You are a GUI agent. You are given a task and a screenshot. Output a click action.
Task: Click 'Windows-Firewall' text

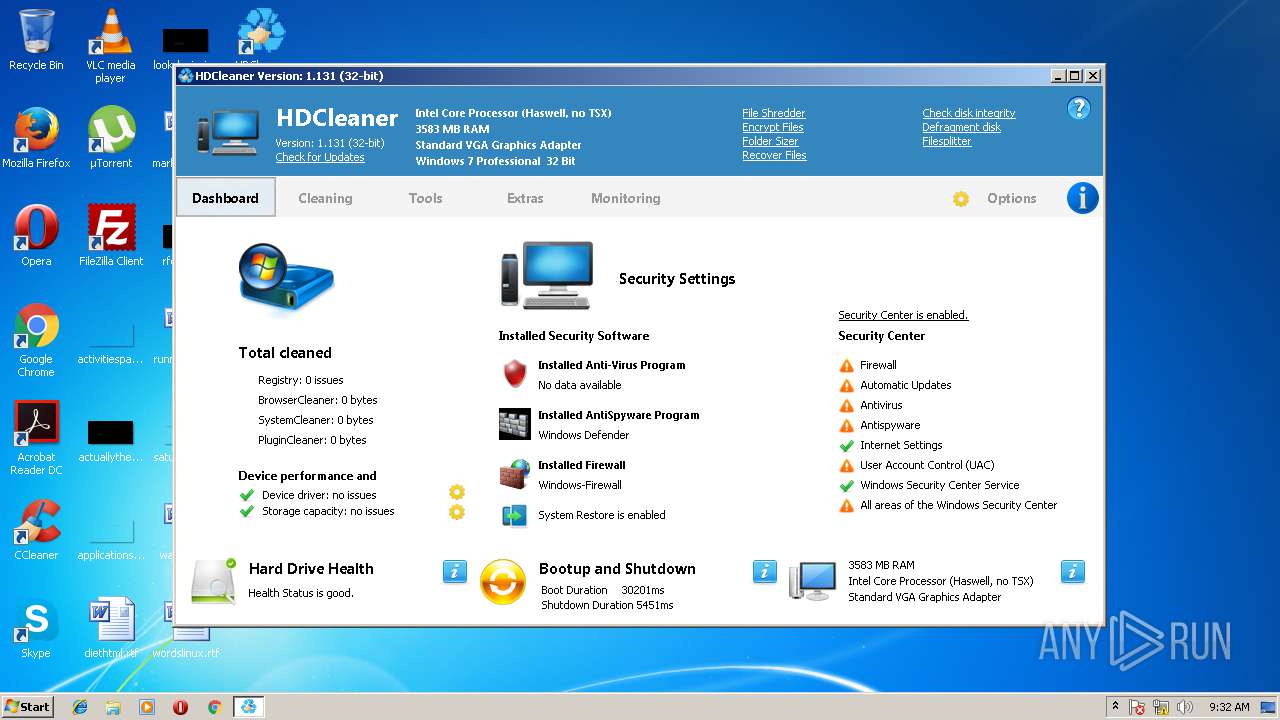[580, 485]
